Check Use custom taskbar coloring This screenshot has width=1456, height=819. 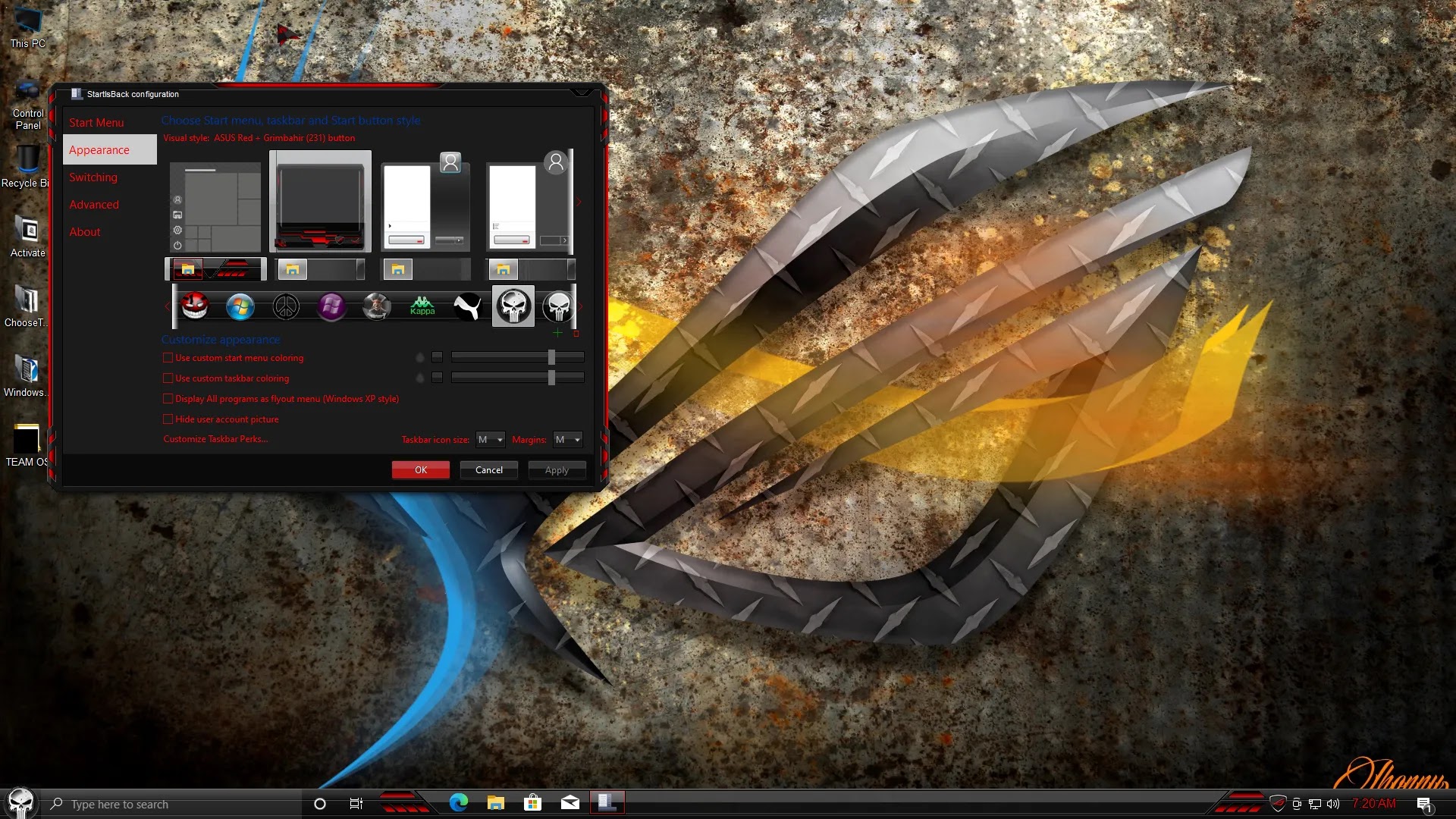coord(168,378)
